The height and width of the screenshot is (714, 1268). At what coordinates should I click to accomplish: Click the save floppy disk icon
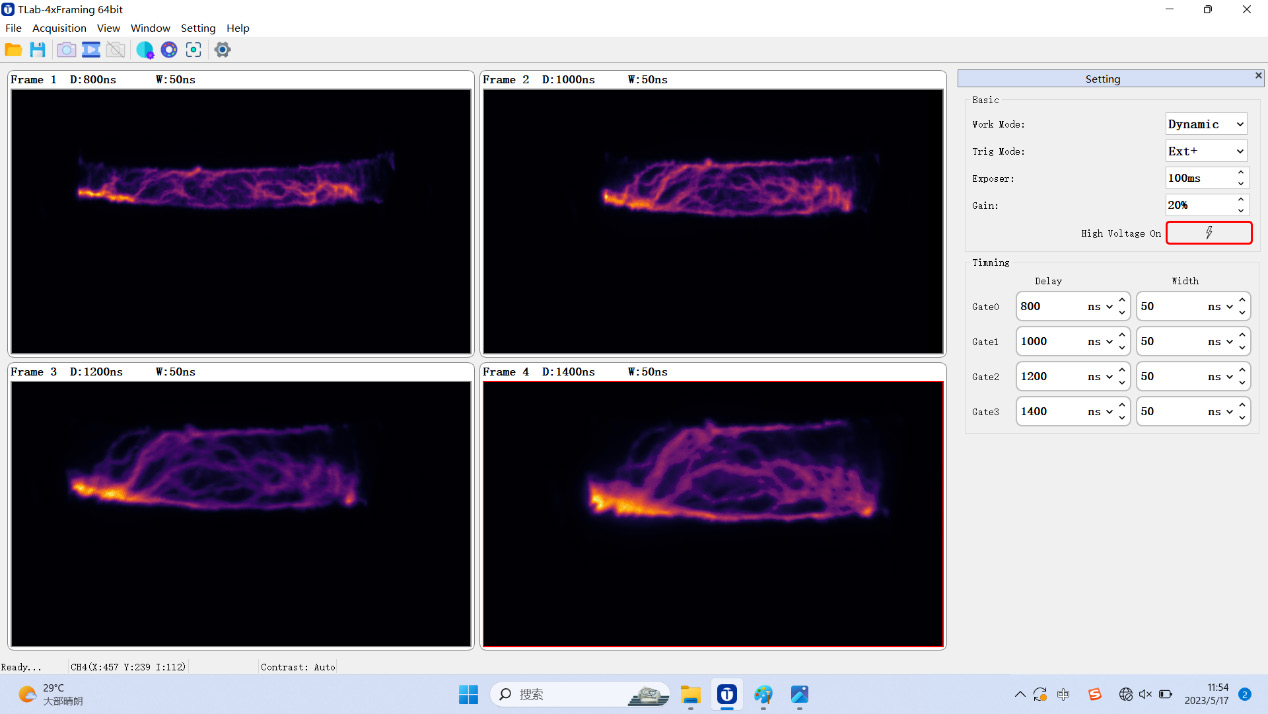(38, 50)
